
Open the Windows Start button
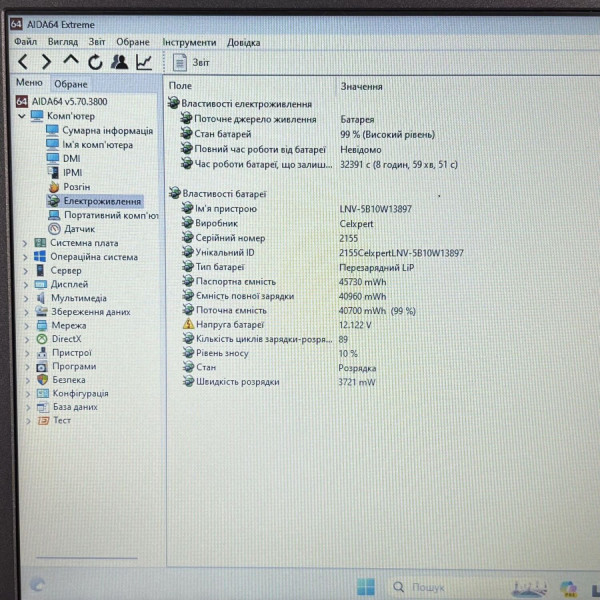point(365,587)
